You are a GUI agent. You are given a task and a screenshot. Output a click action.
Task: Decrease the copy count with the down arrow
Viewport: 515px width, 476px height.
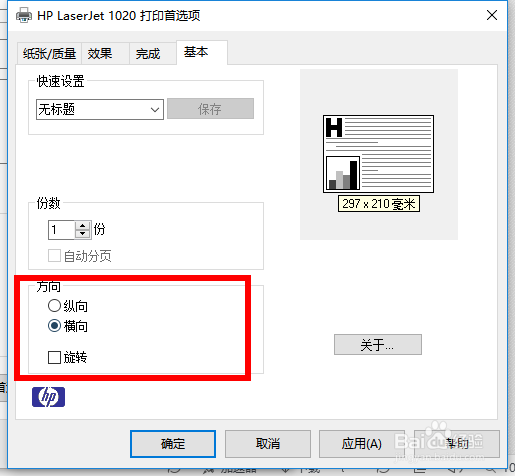(x=83, y=234)
